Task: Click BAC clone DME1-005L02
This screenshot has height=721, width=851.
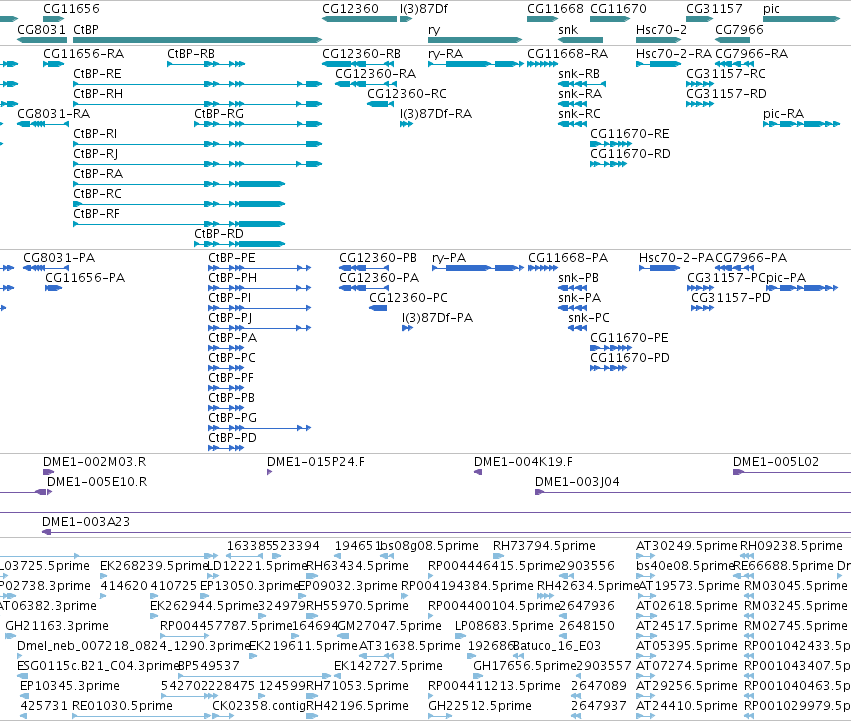Action: click(x=792, y=472)
